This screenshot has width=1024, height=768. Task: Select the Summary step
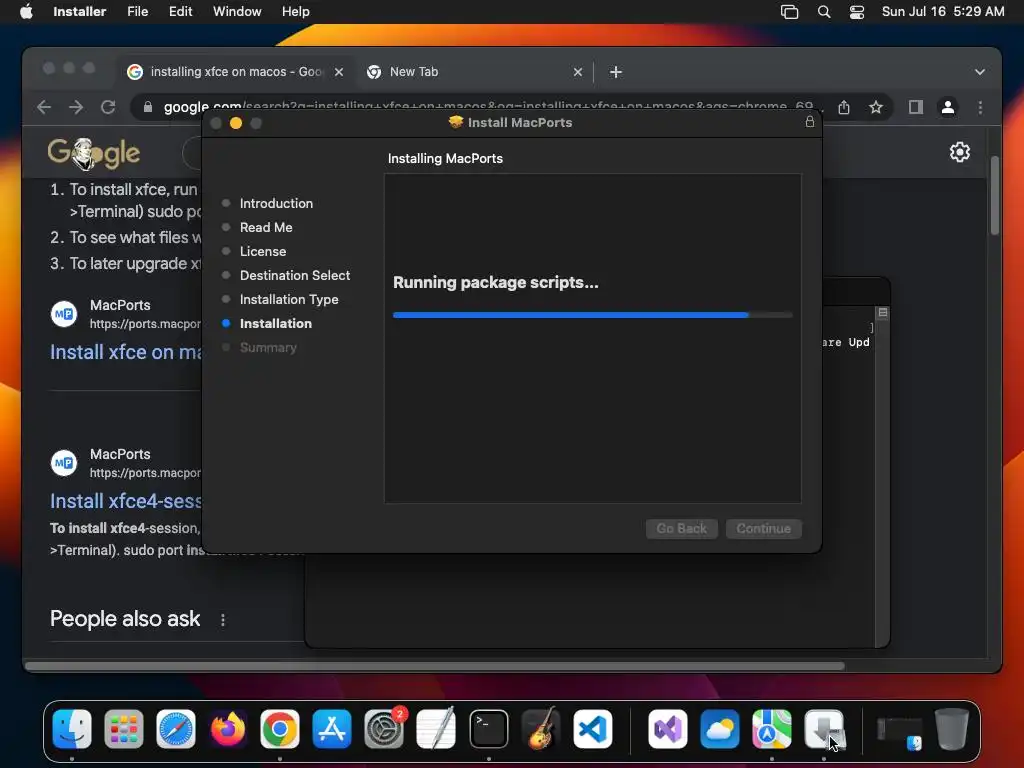click(268, 347)
